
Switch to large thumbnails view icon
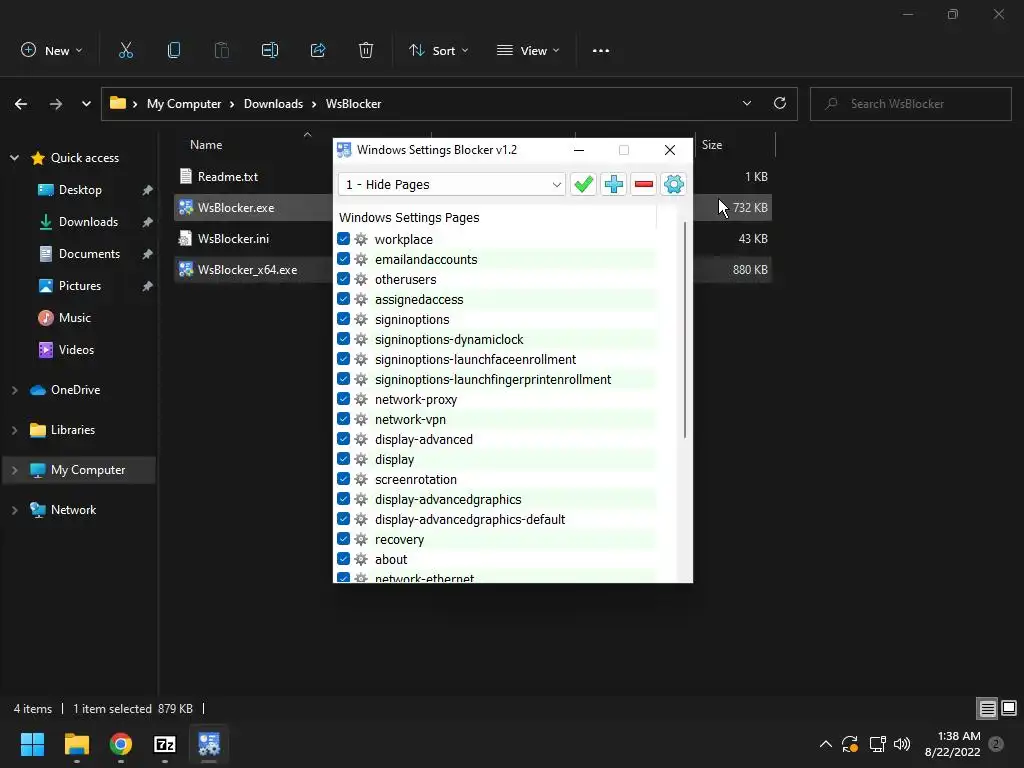click(1009, 709)
